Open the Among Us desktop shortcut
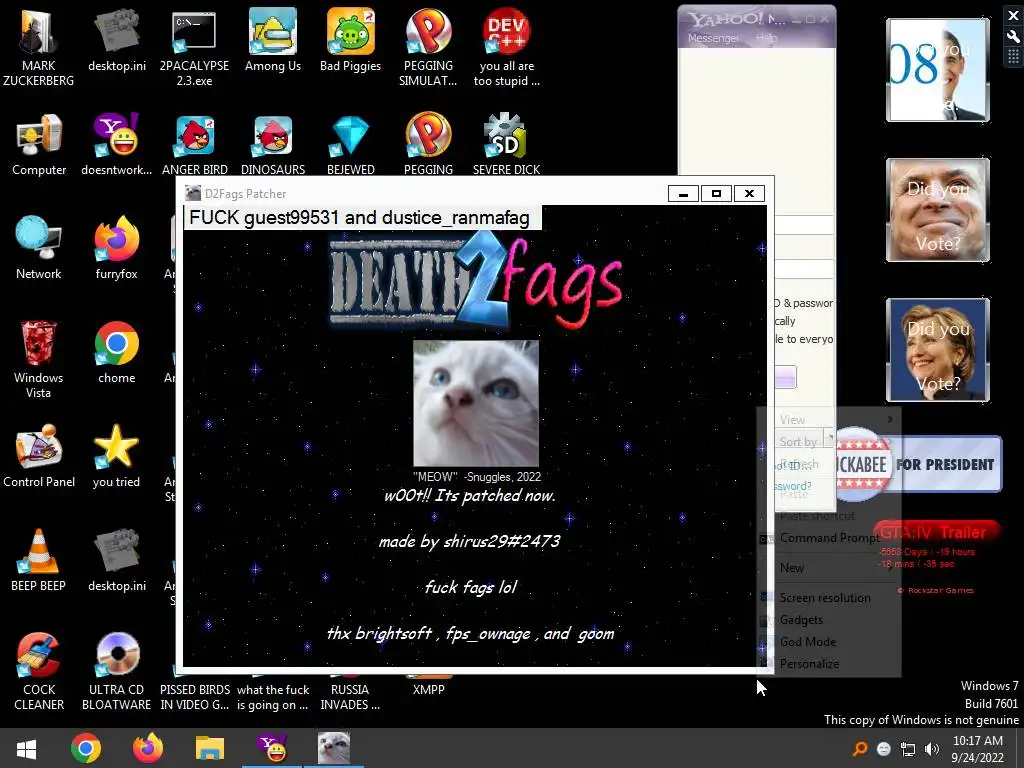 click(x=273, y=40)
